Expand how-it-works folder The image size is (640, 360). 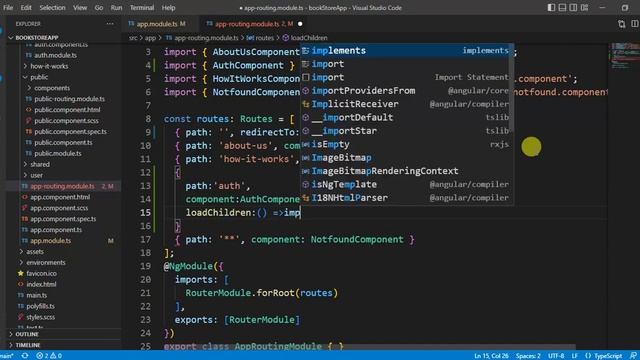pos(49,66)
